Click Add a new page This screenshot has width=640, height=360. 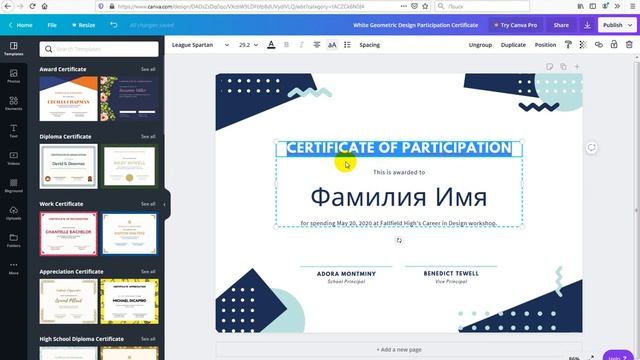pyautogui.click(x=399, y=350)
